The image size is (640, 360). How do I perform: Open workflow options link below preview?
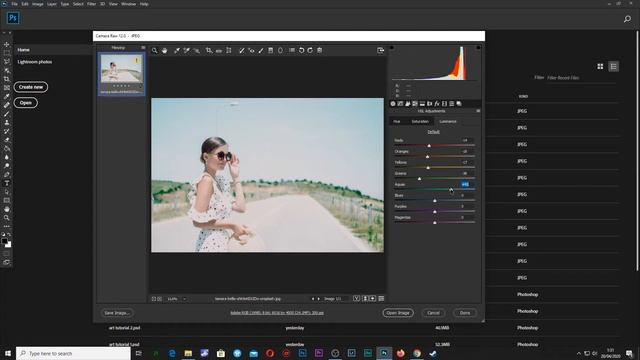(x=277, y=313)
